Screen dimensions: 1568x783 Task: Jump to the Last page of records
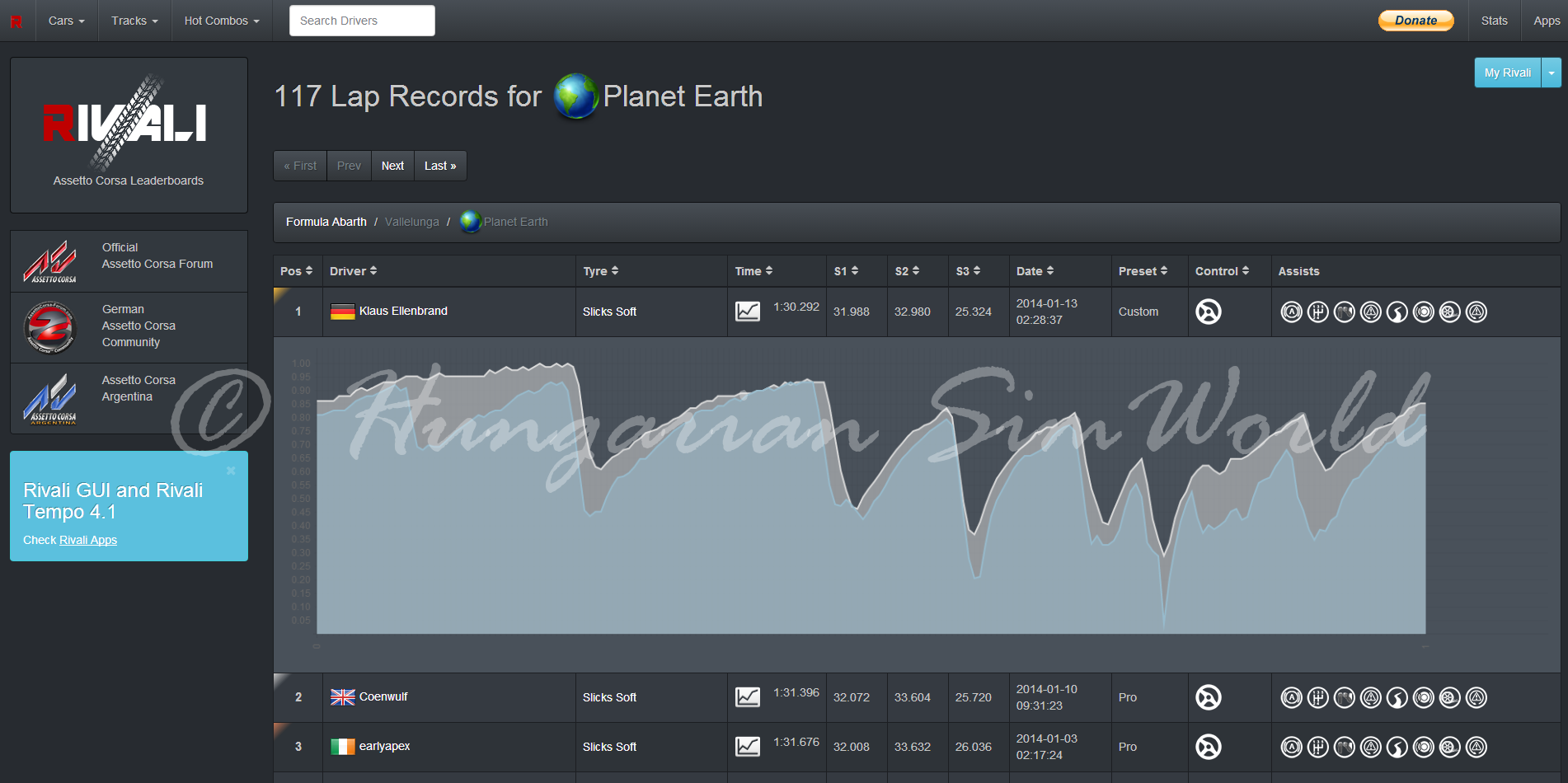point(440,166)
